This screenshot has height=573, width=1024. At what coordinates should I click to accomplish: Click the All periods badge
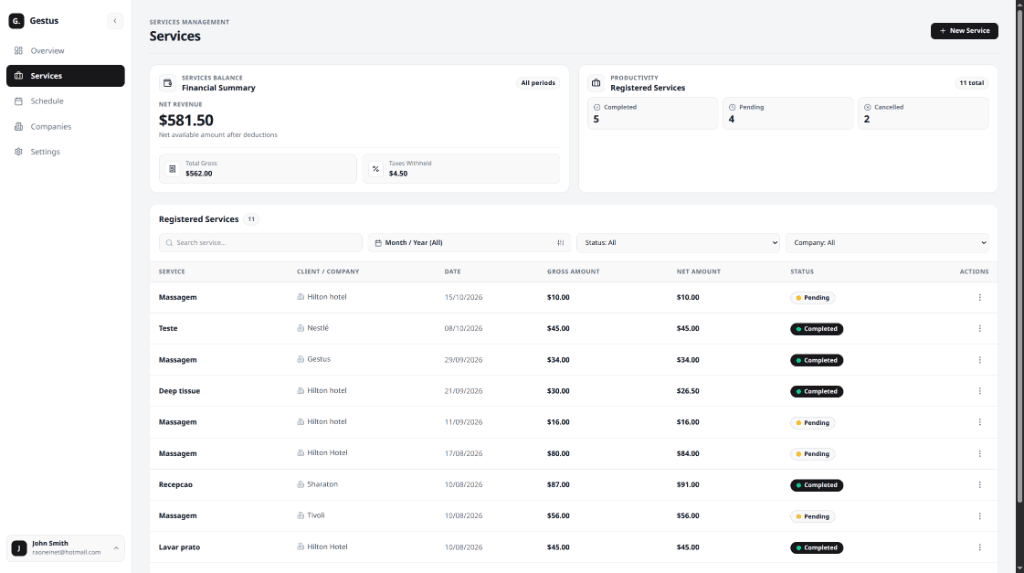538,83
